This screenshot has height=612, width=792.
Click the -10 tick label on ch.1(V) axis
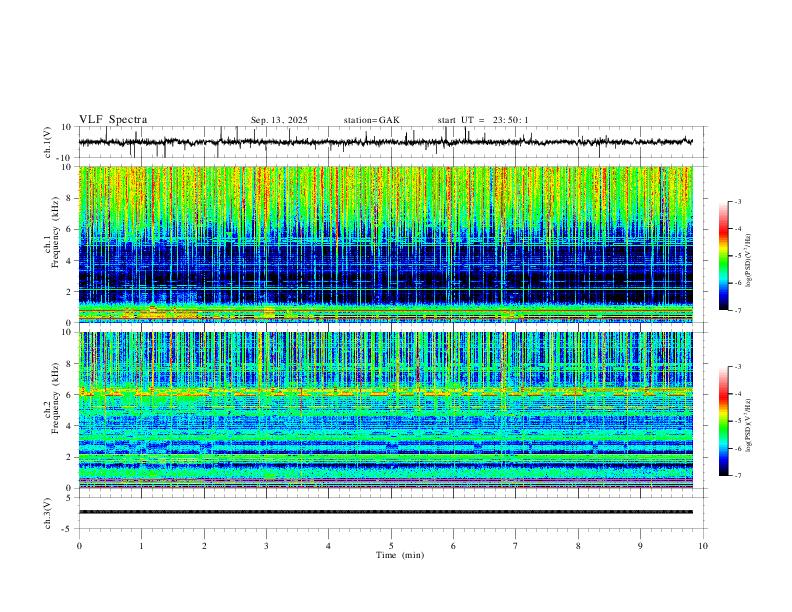(65, 158)
